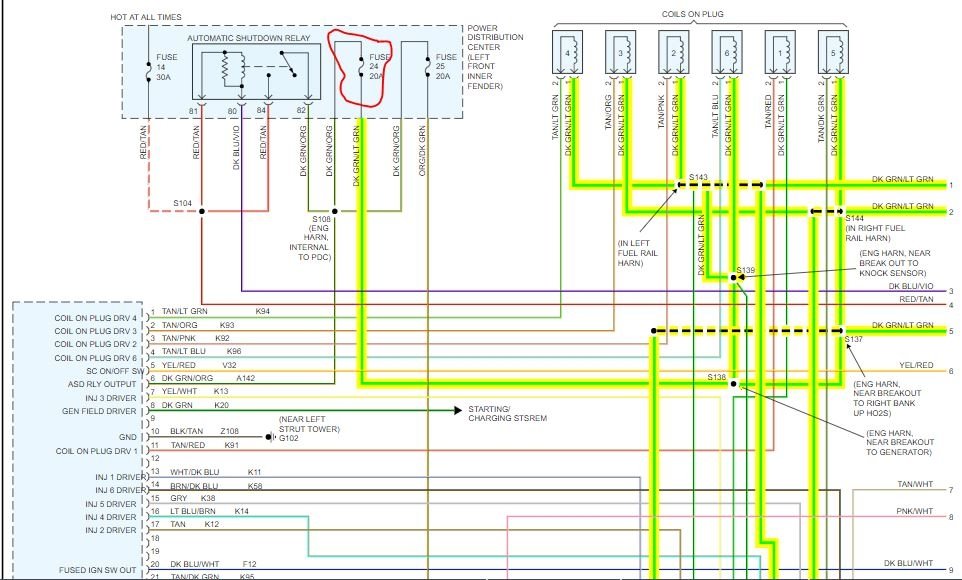Screen dimensions: 962x580
Task: Click the '(IN RIGHT FUEL RAIL HARN)' note
Action: pyautogui.click(x=875, y=233)
